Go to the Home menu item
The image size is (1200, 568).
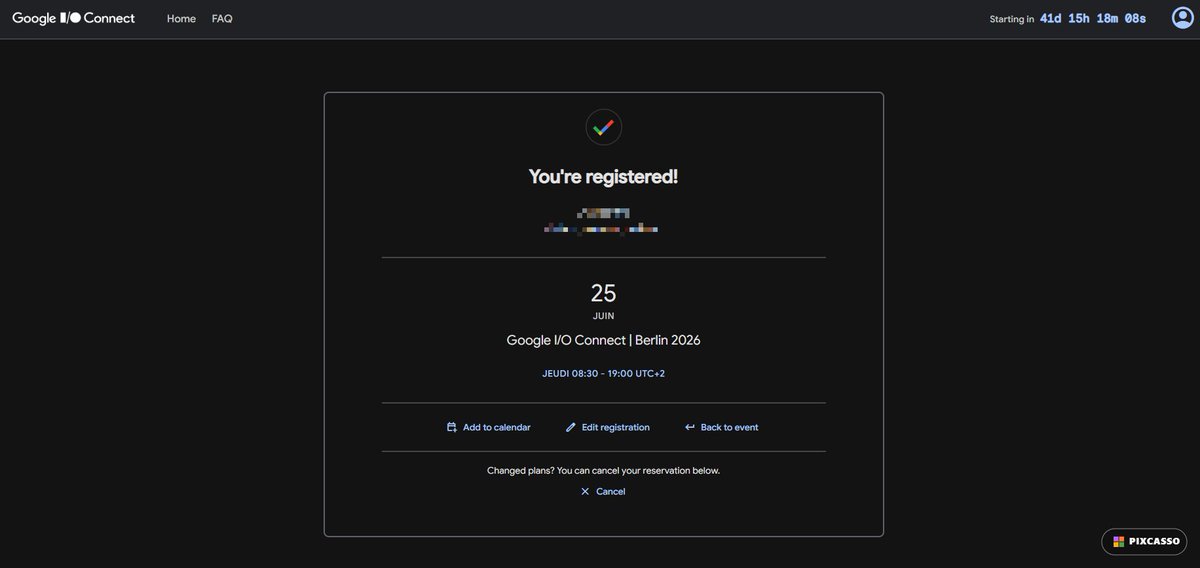coord(181,18)
